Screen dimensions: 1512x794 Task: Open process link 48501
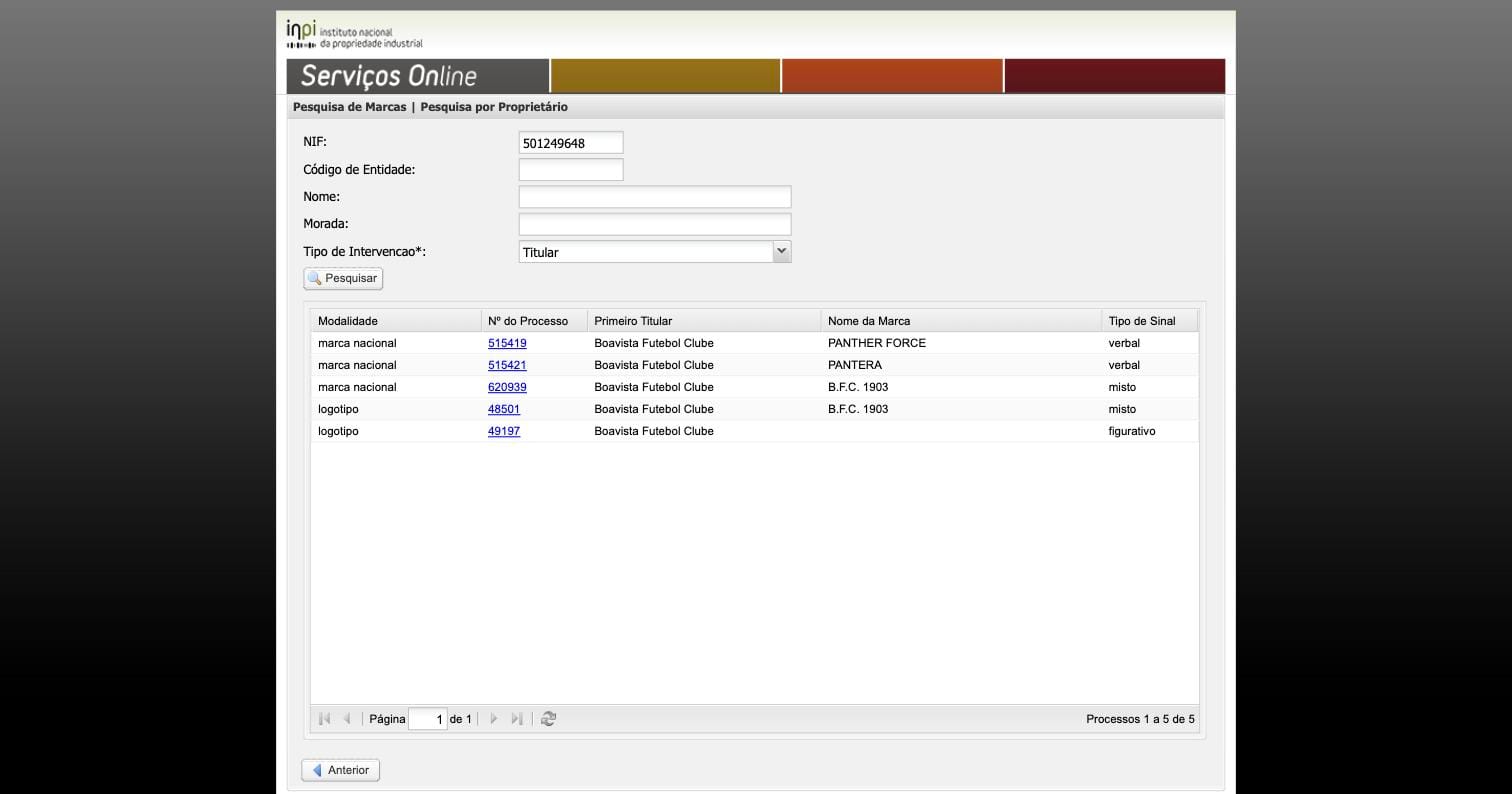(504, 409)
